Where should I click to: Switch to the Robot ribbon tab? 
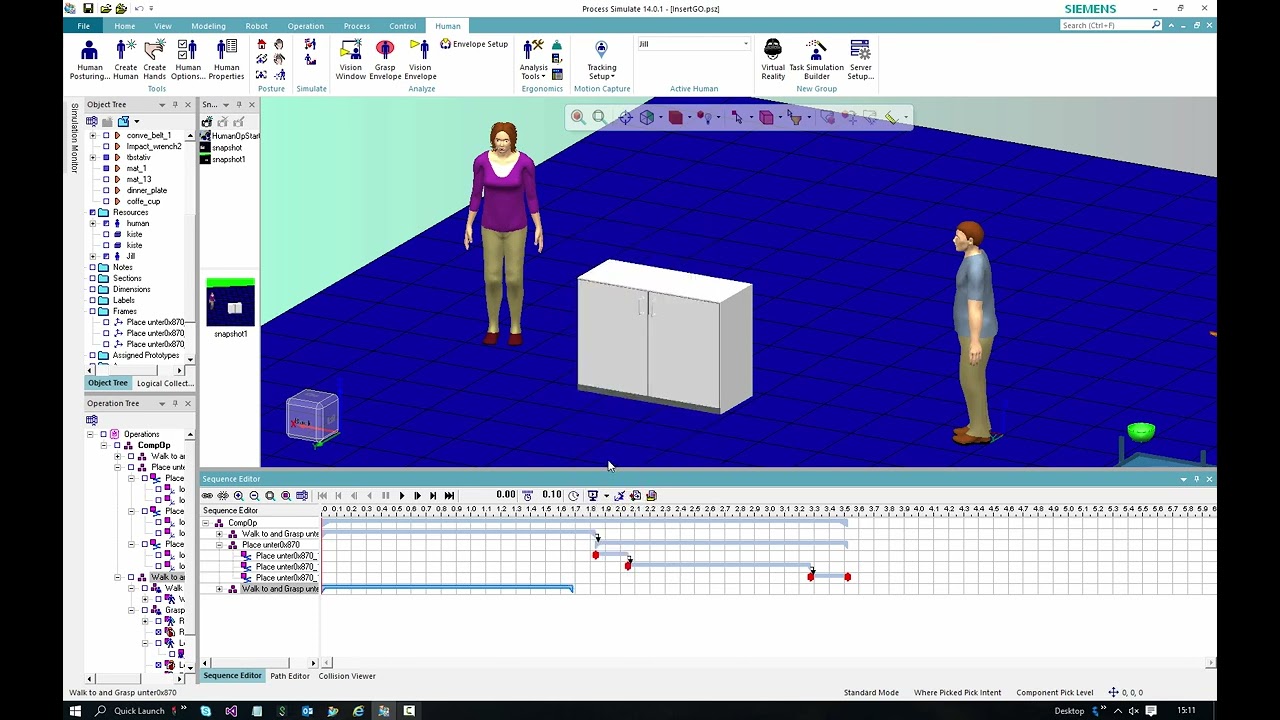(257, 26)
